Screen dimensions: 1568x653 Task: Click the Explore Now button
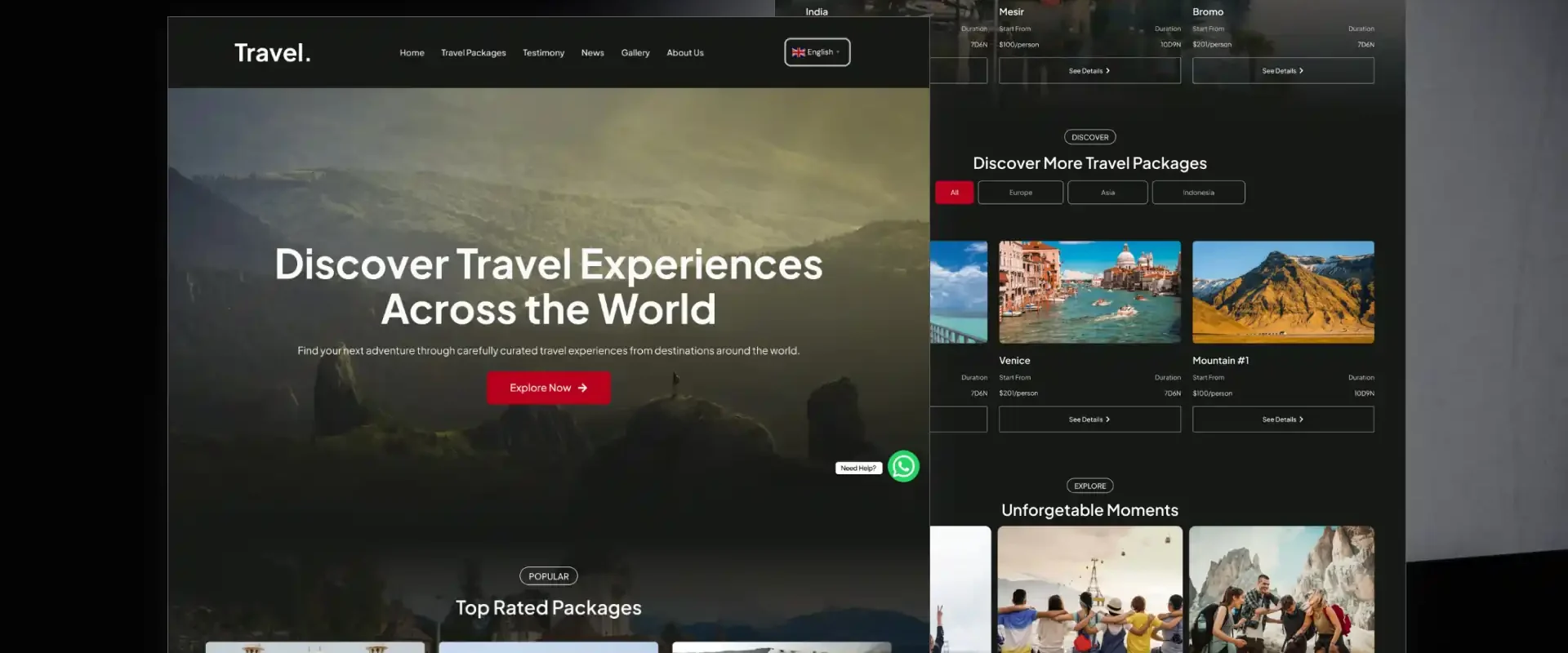[x=548, y=388]
